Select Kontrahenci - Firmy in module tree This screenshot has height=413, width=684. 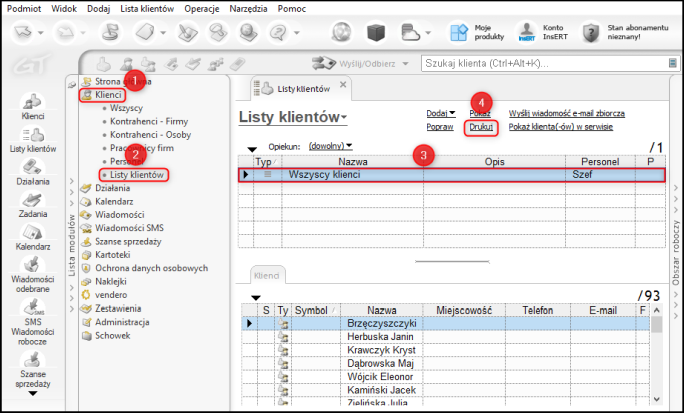pyautogui.click(x=151, y=120)
